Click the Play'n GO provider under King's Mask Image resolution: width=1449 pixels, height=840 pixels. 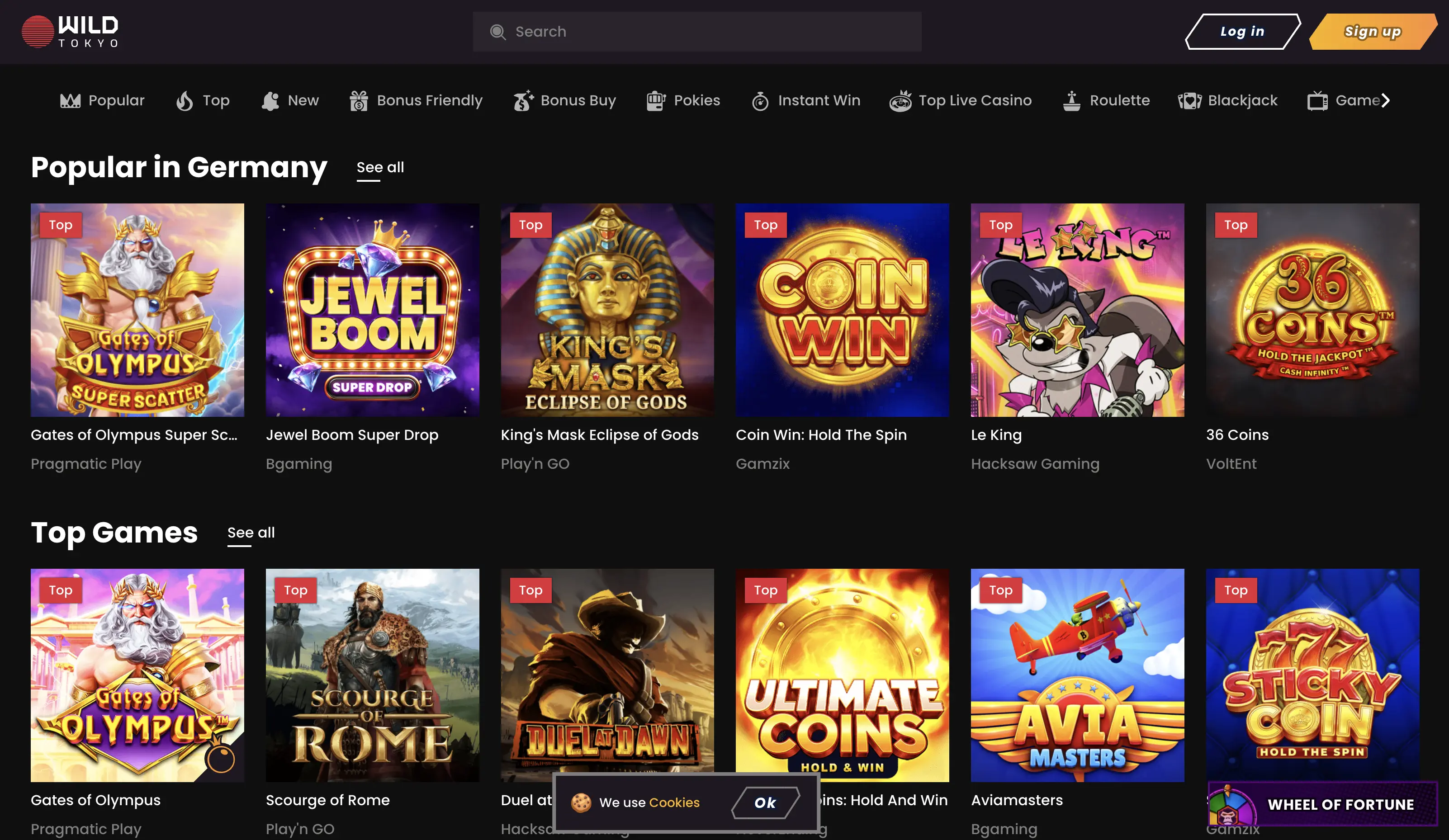[x=535, y=464]
